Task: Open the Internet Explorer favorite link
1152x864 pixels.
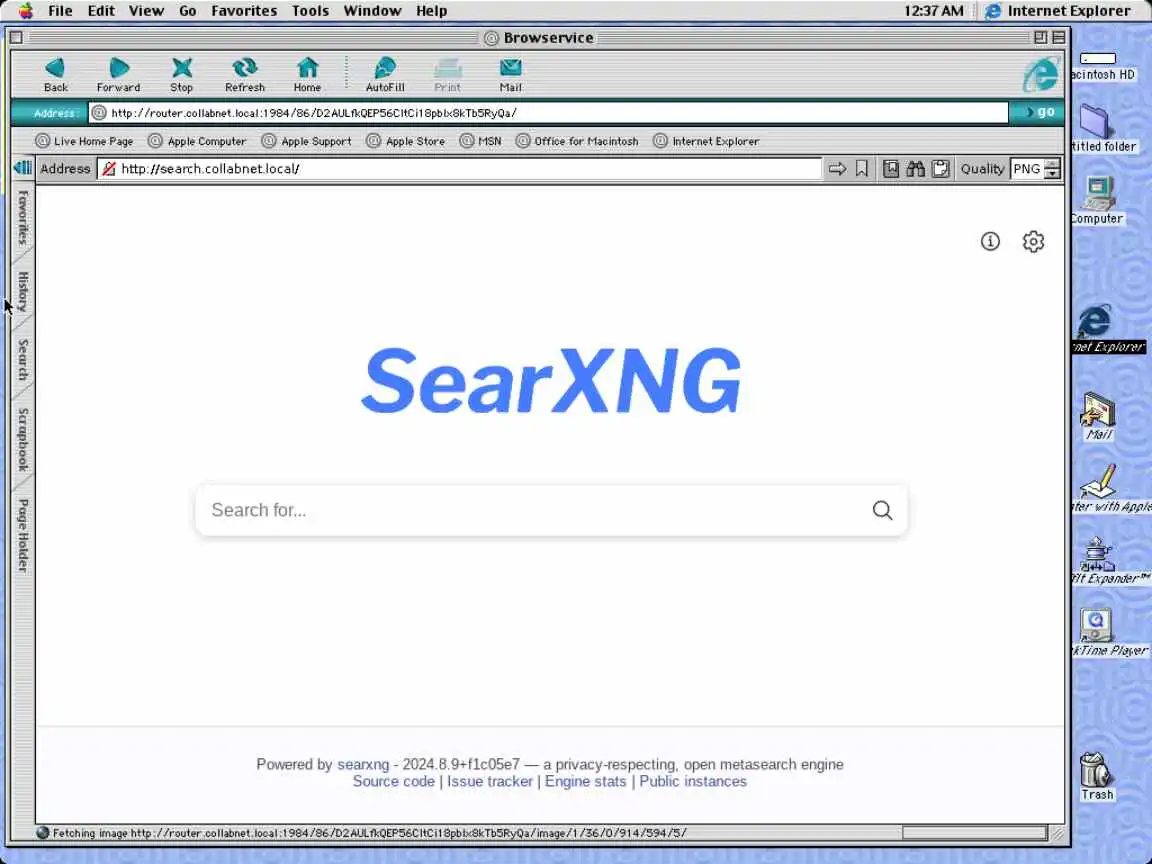Action: click(706, 141)
